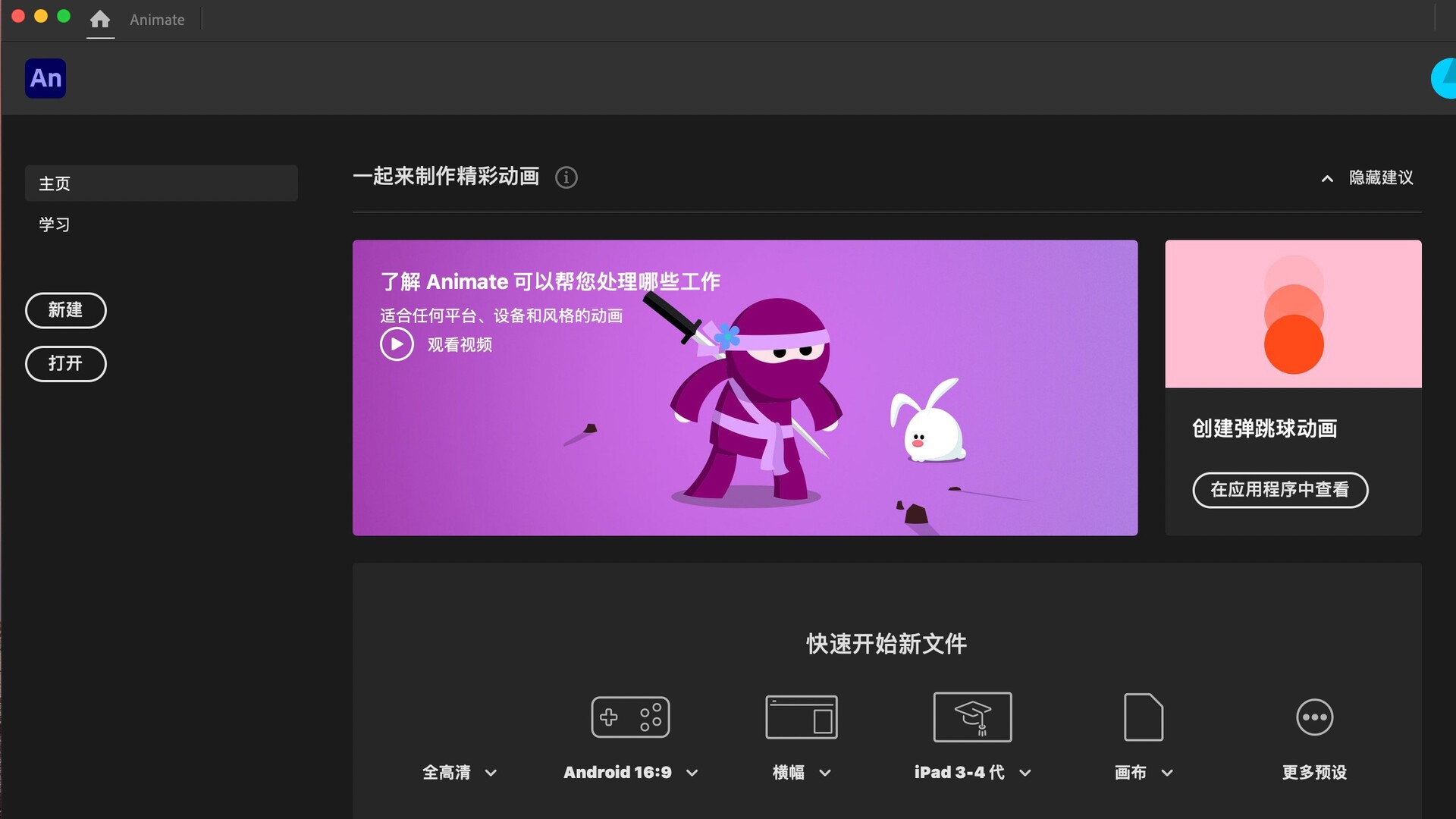Click the Android 16:9 game controller icon

coord(630,717)
